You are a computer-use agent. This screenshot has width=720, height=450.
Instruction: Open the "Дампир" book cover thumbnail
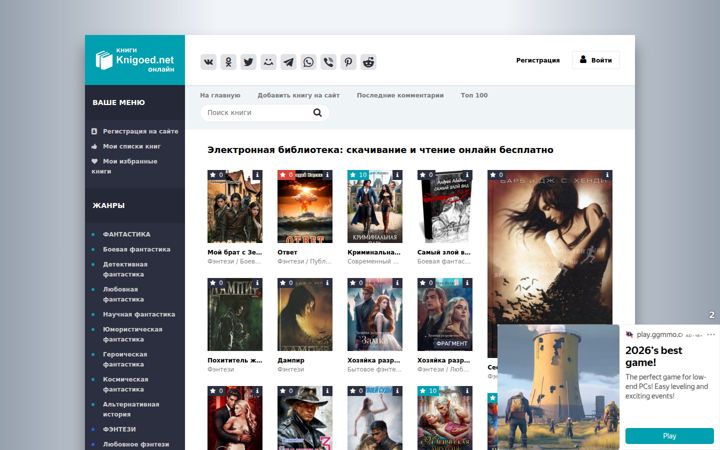[x=305, y=315]
